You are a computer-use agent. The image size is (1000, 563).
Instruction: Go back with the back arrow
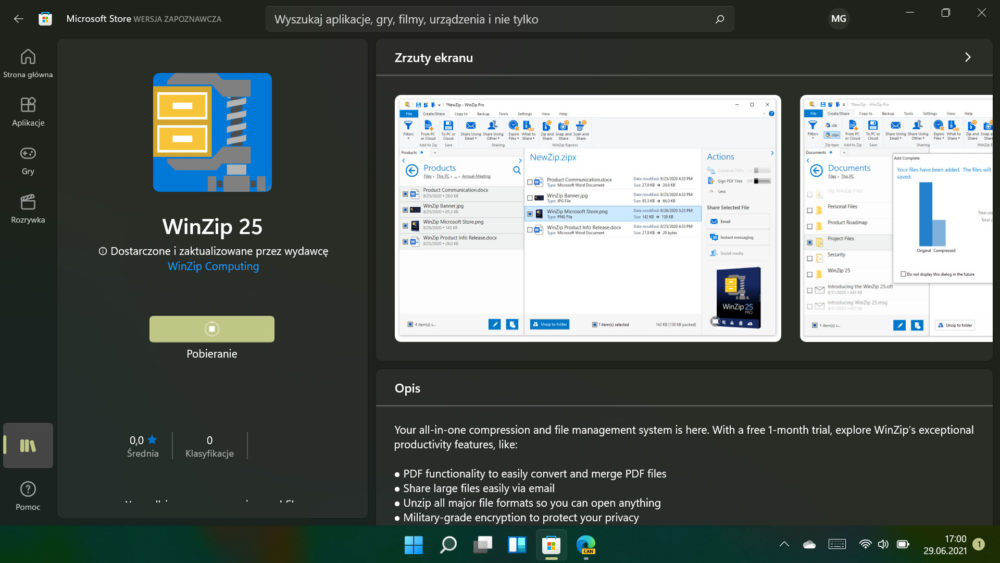click(x=18, y=19)
